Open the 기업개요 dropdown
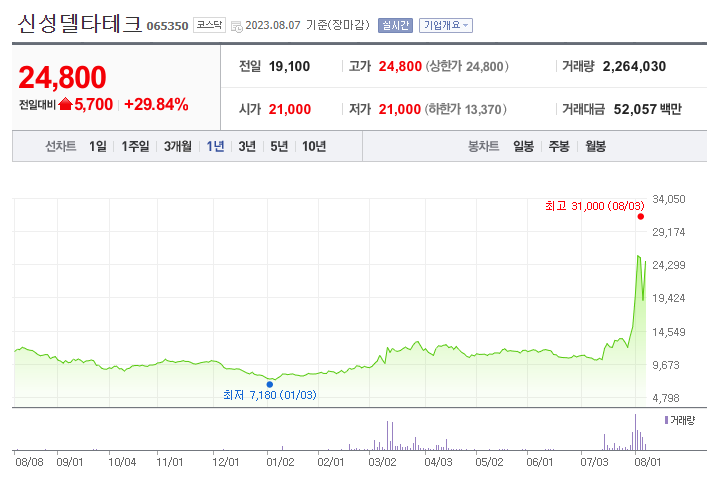The height and width of the screenshot is (482, 707). [446, 25]
